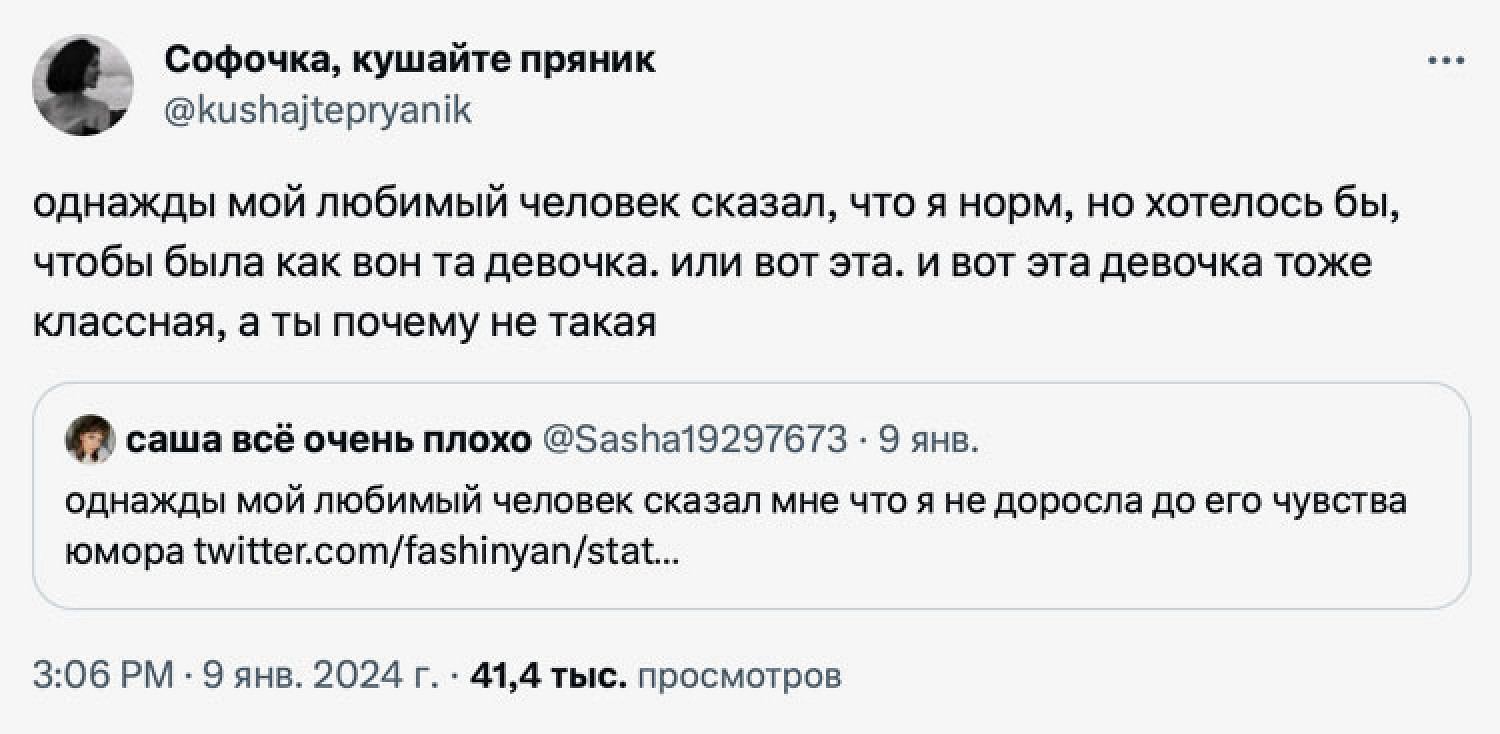Click the "9 янв. 2024 г." date
Viewport: 1500px width, 734px height.
pos(320,678)
